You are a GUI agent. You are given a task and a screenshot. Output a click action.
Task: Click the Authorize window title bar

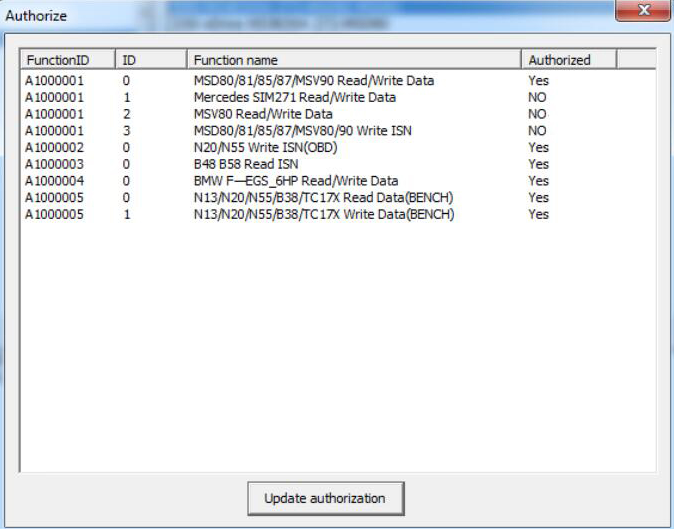(x=307, y=15)
